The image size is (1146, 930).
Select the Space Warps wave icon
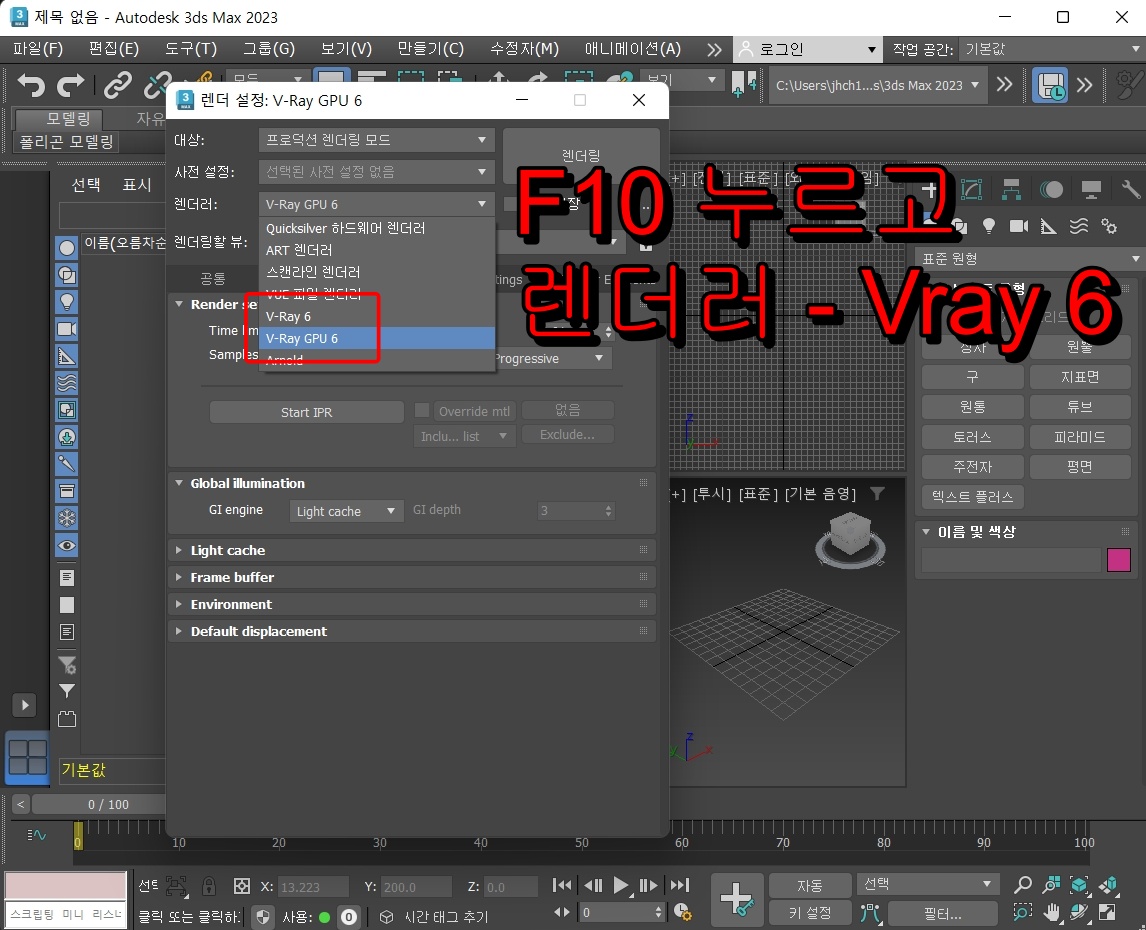(1079, 226)
